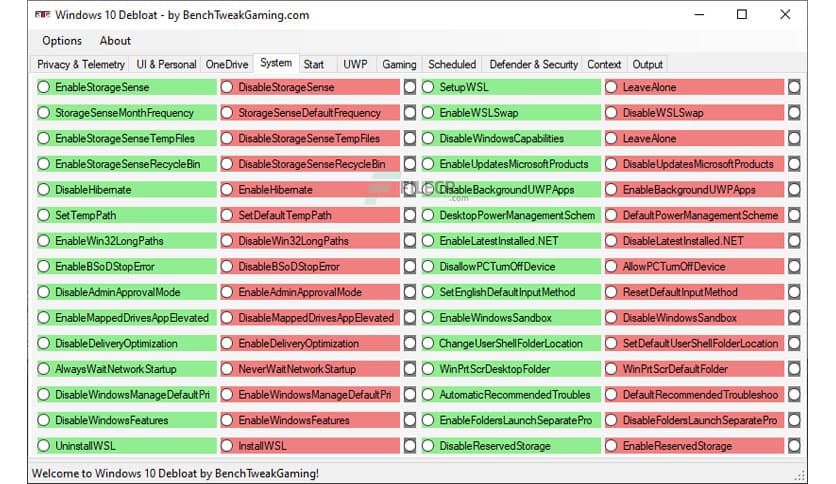
Task: Choose the UninstallWSL radio option
Action: (44, 446)
